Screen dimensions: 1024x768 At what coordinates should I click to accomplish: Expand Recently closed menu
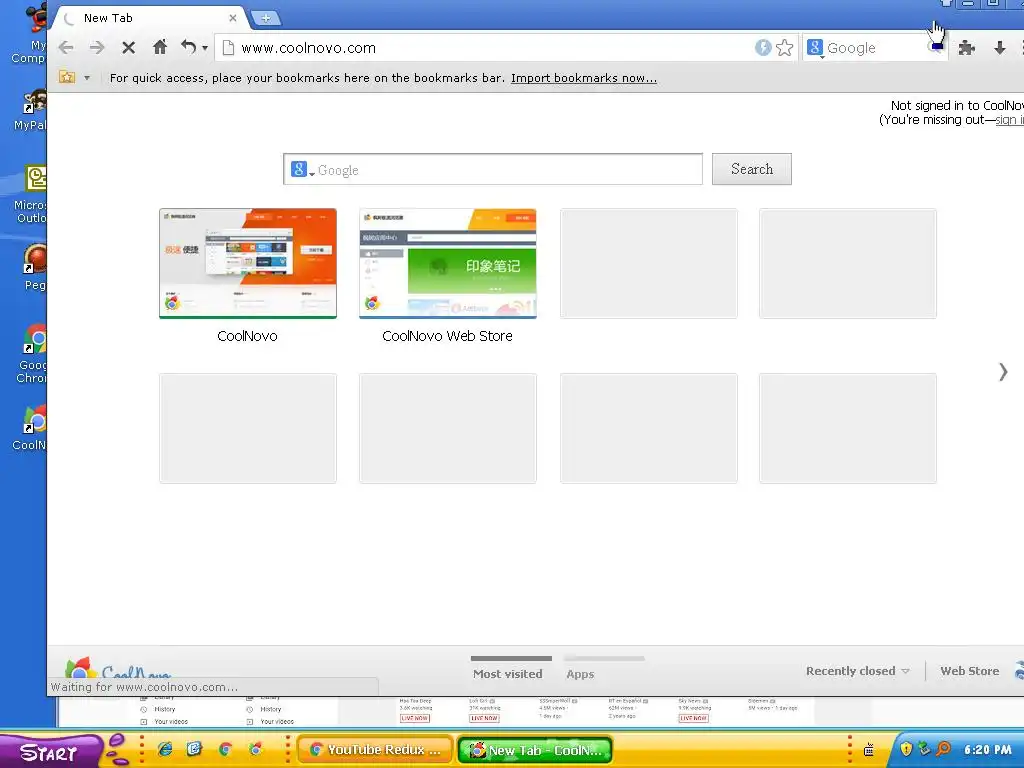857,671
